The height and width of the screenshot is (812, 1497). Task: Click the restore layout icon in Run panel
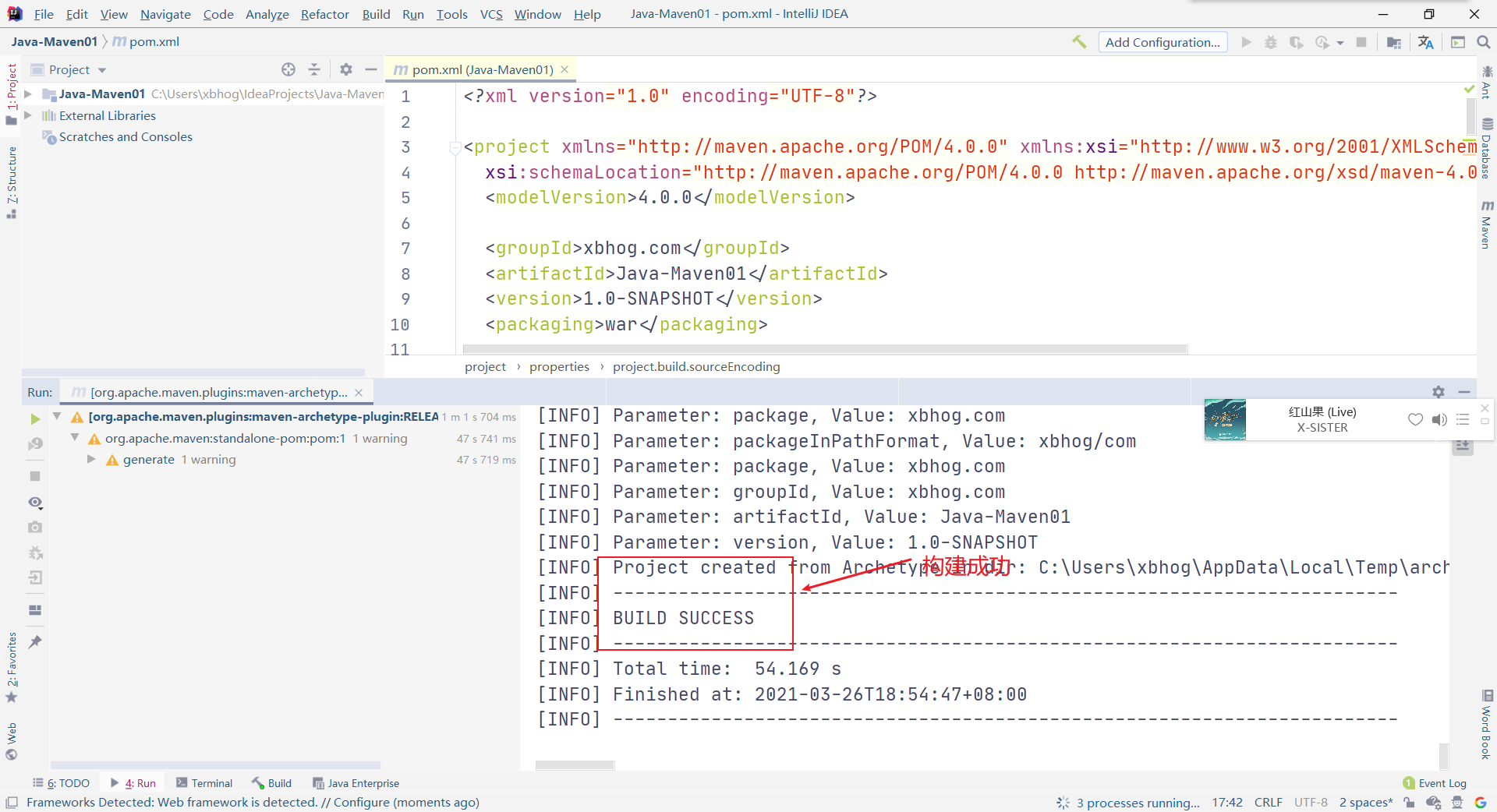(x=35, y=610)
